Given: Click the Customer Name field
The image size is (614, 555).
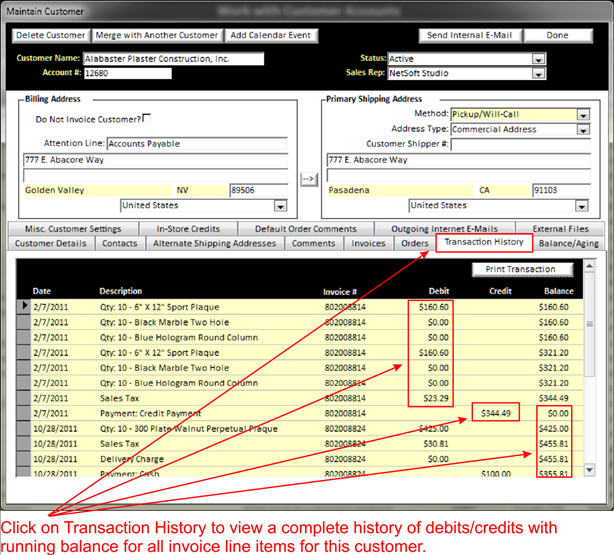Looking at the screenshot, I should (x=173, y=59).
